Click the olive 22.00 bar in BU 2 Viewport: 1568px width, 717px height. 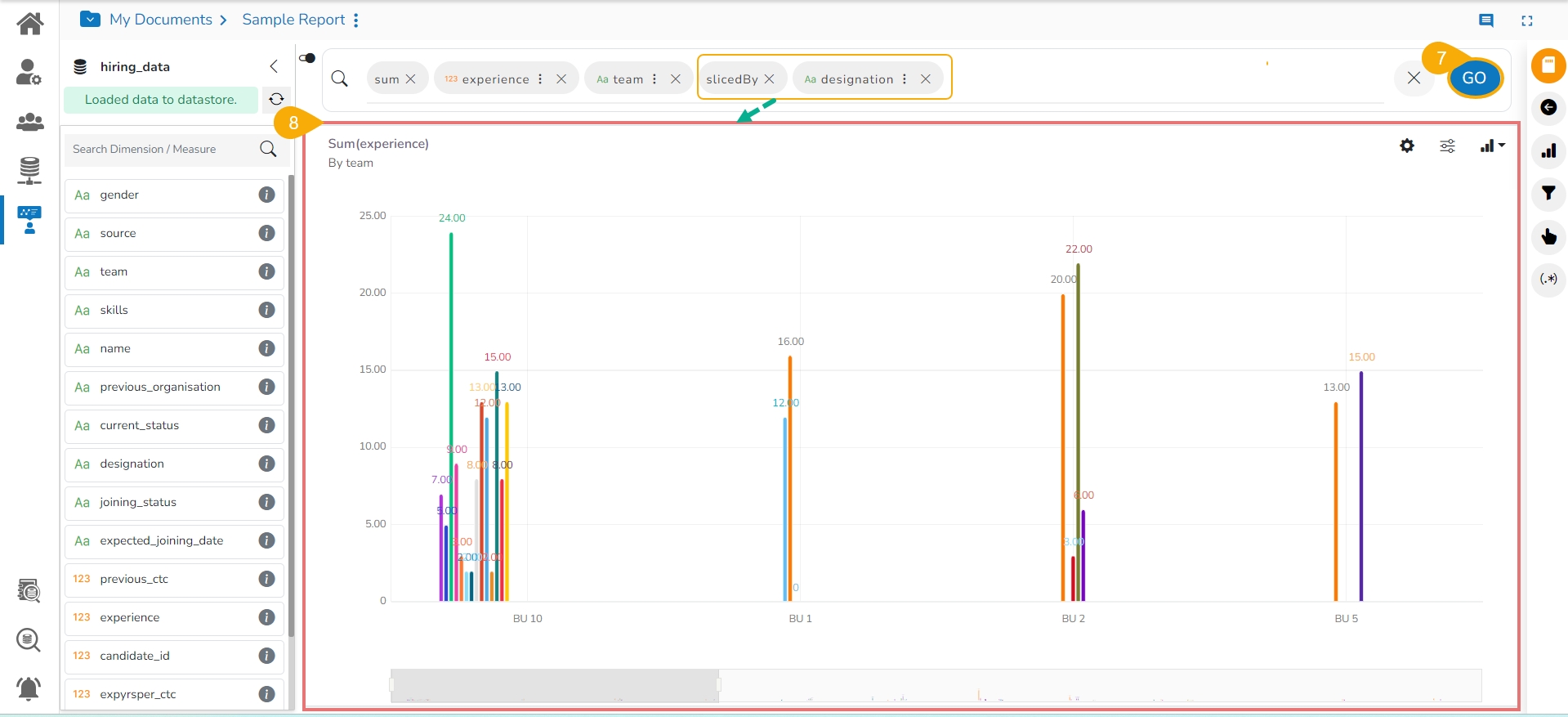point(1079,432)
